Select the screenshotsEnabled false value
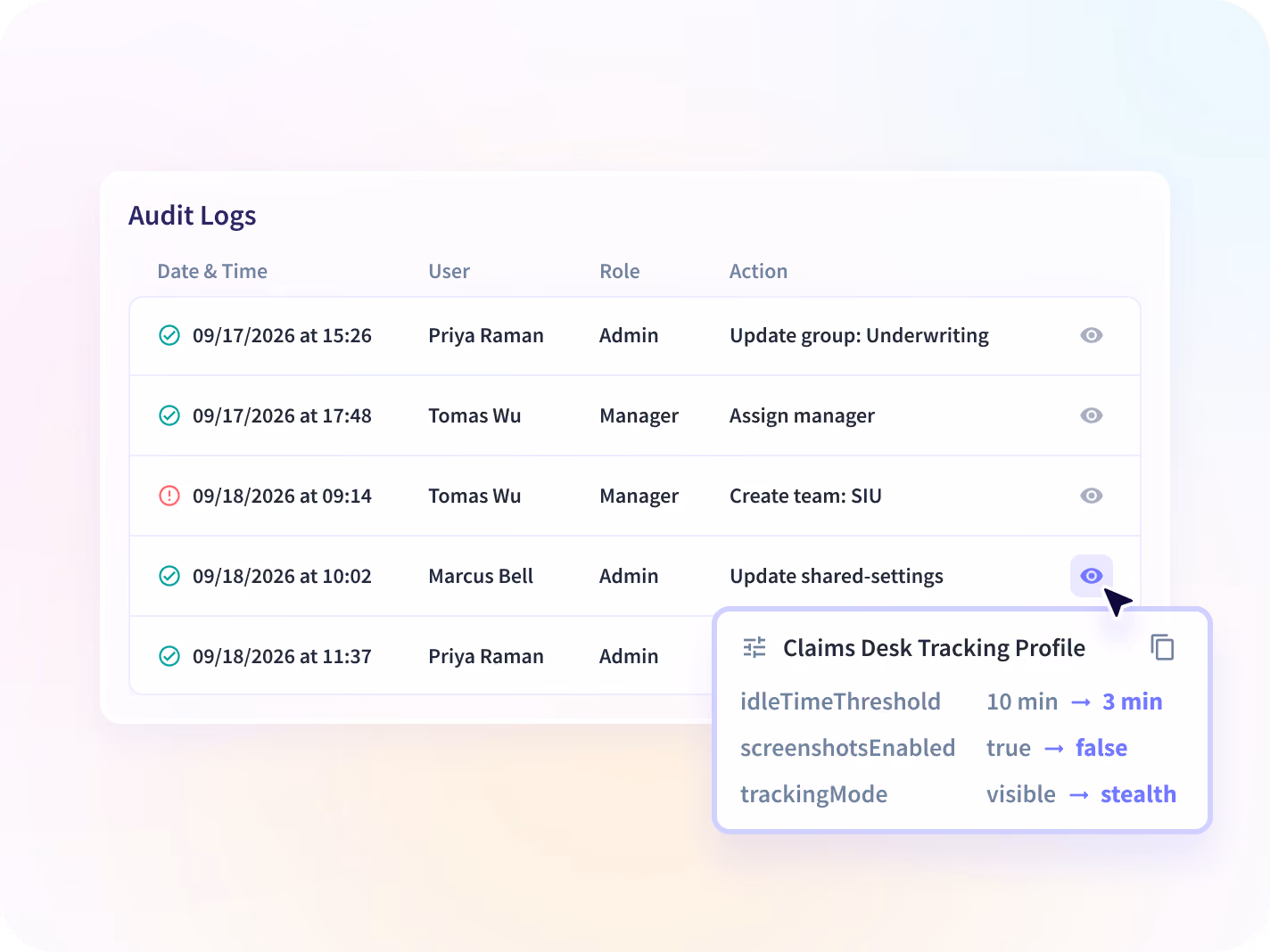Viewport: 1270px width, 952px height. pos(1101,748)
